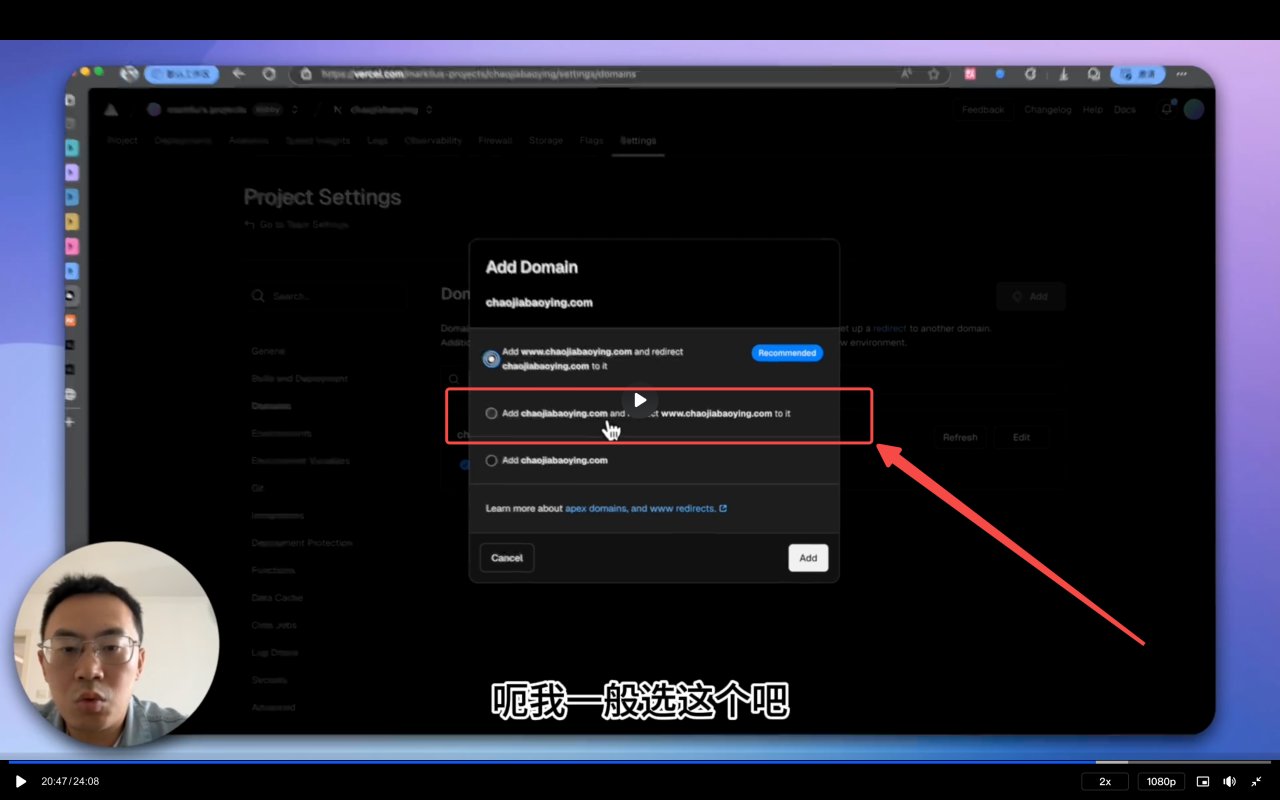Click the white Add button in the dialog

point(808,558)
